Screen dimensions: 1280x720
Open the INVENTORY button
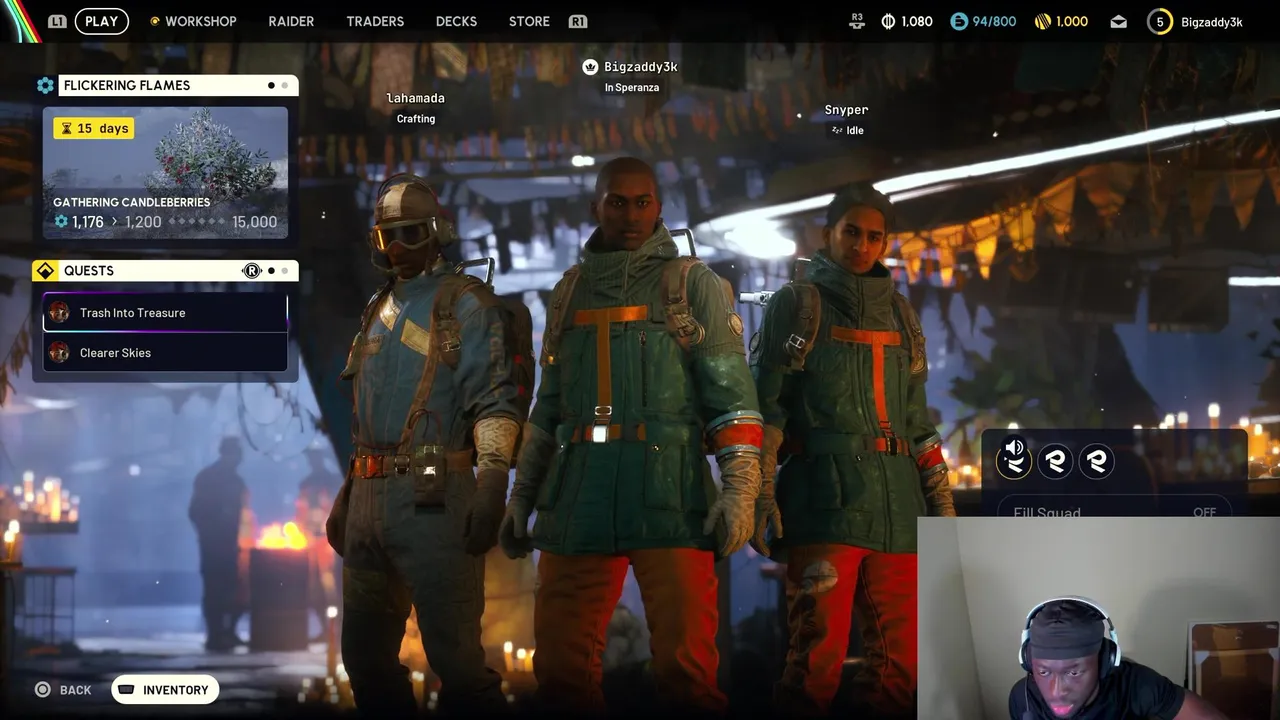point(165,690)
